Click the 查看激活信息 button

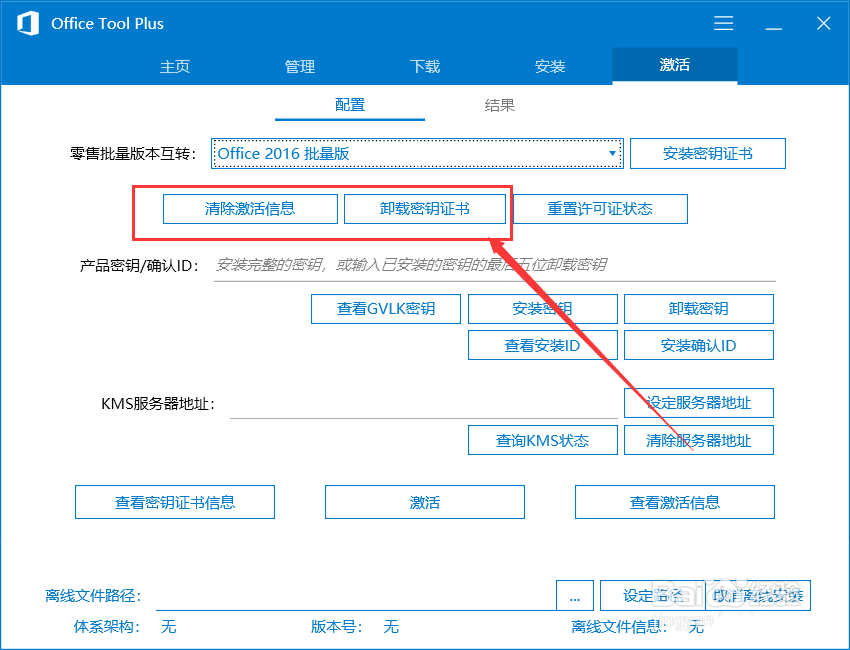(x=674, y=502)
